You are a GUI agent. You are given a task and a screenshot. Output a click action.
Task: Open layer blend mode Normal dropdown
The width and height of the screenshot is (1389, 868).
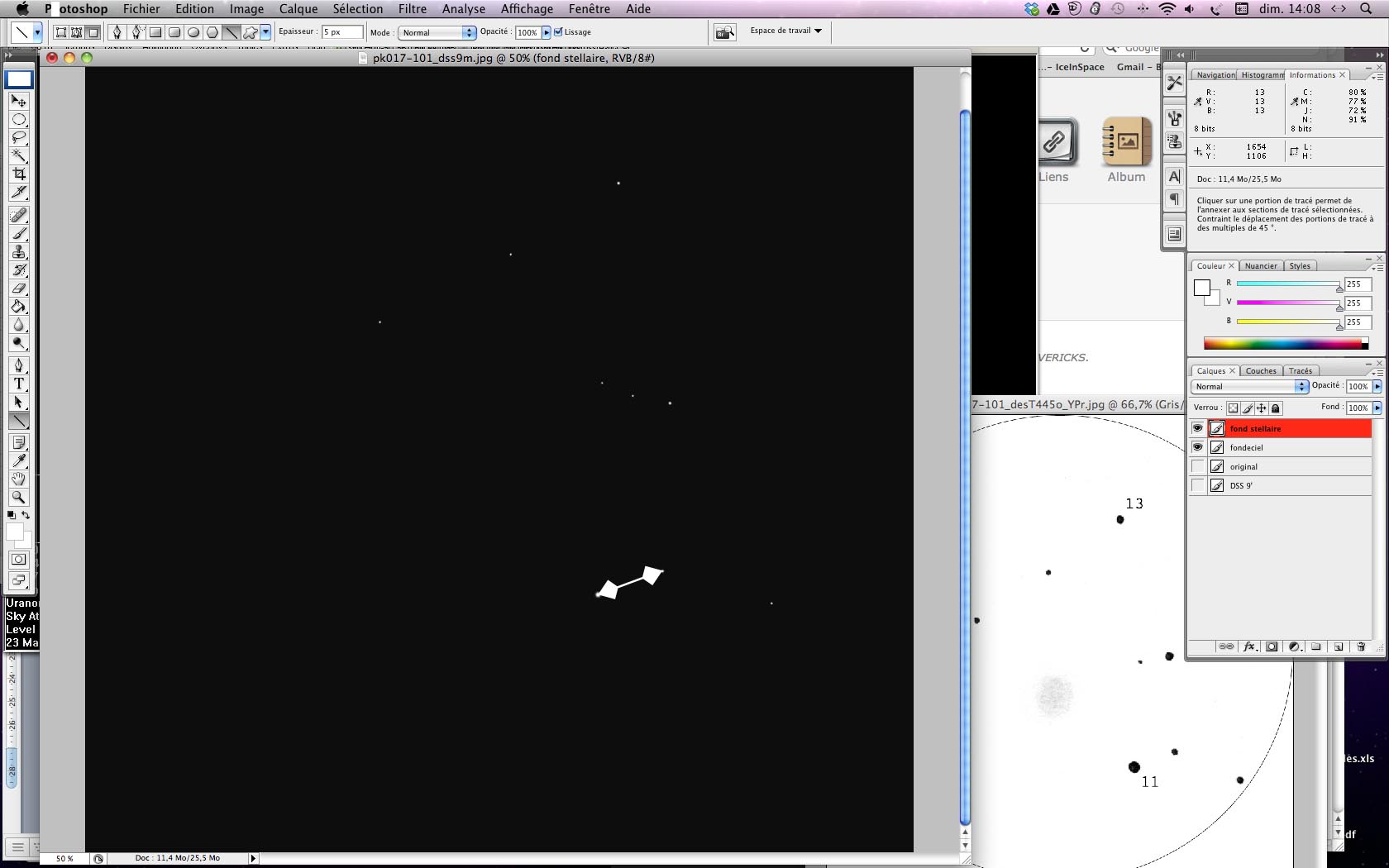click(1250, 386)
